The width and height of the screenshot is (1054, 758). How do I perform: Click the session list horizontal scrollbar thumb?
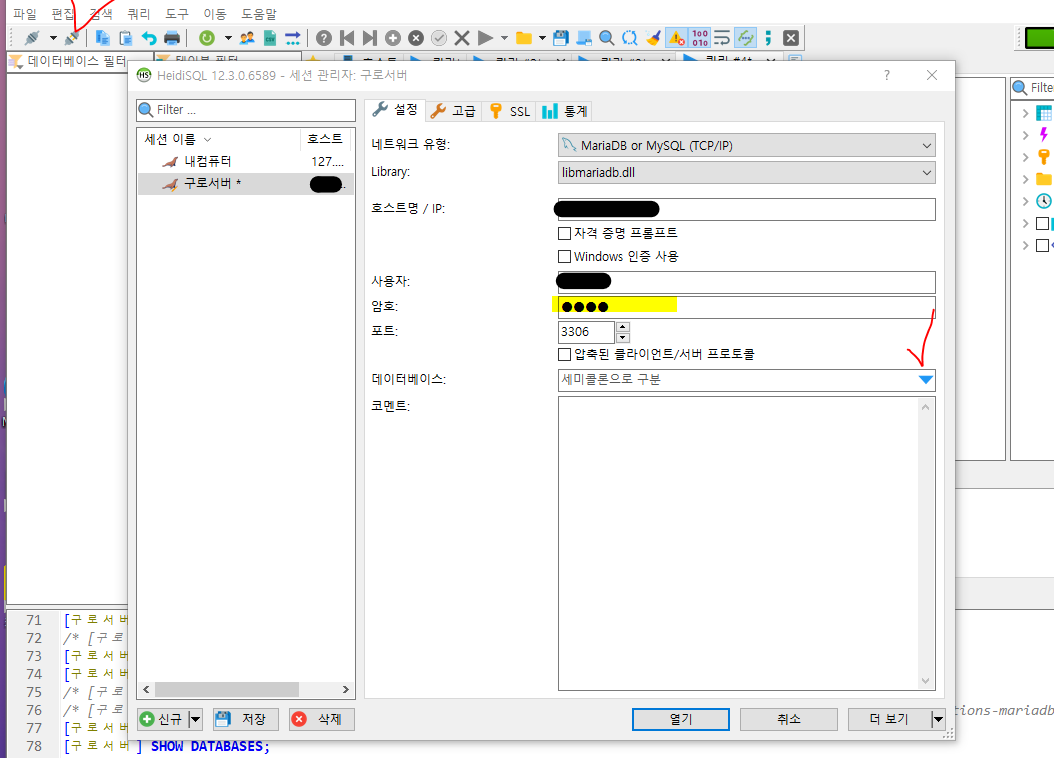227,689
